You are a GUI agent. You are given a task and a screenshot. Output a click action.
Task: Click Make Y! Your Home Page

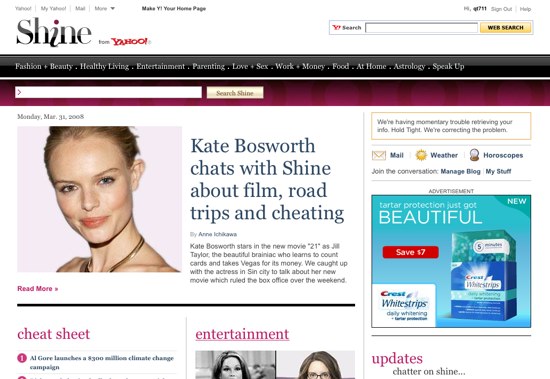click(174, 8)
